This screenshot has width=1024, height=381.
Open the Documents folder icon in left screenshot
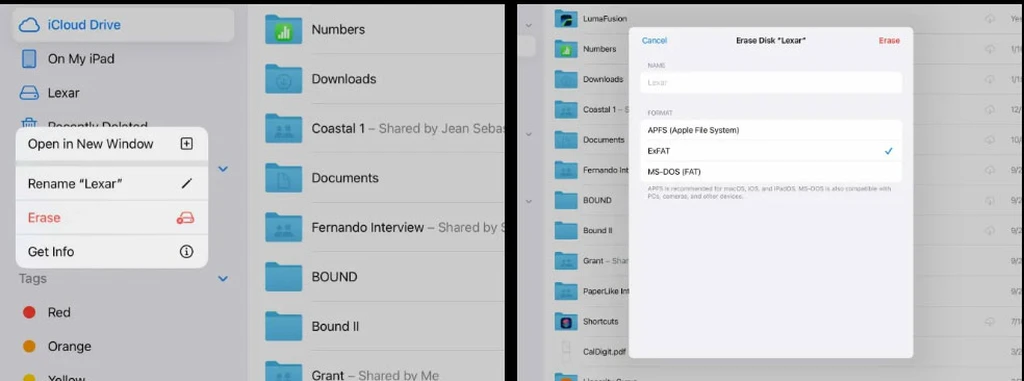283,178
